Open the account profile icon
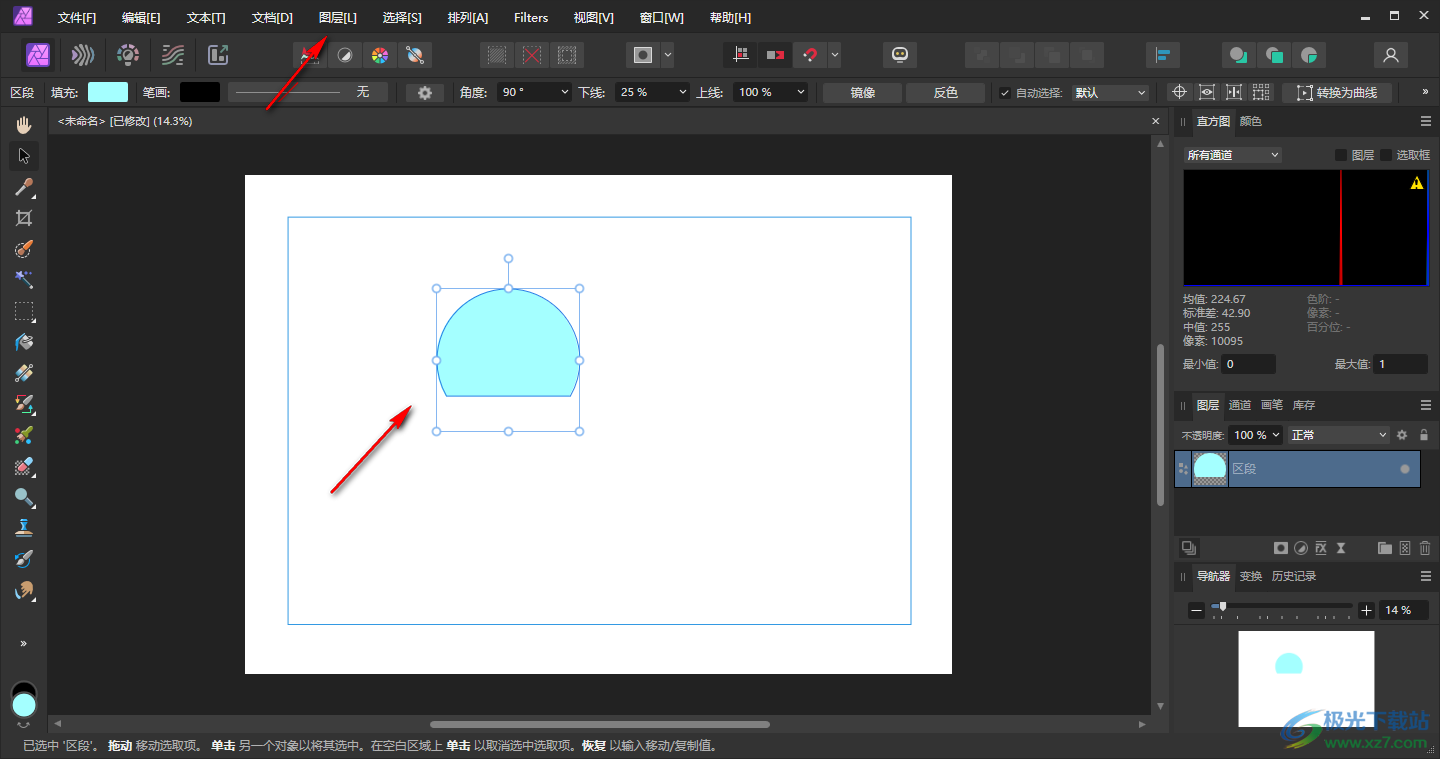The height and width of the screenshot is (759, 1440). pyautogui.click(x=1390, y=55)
